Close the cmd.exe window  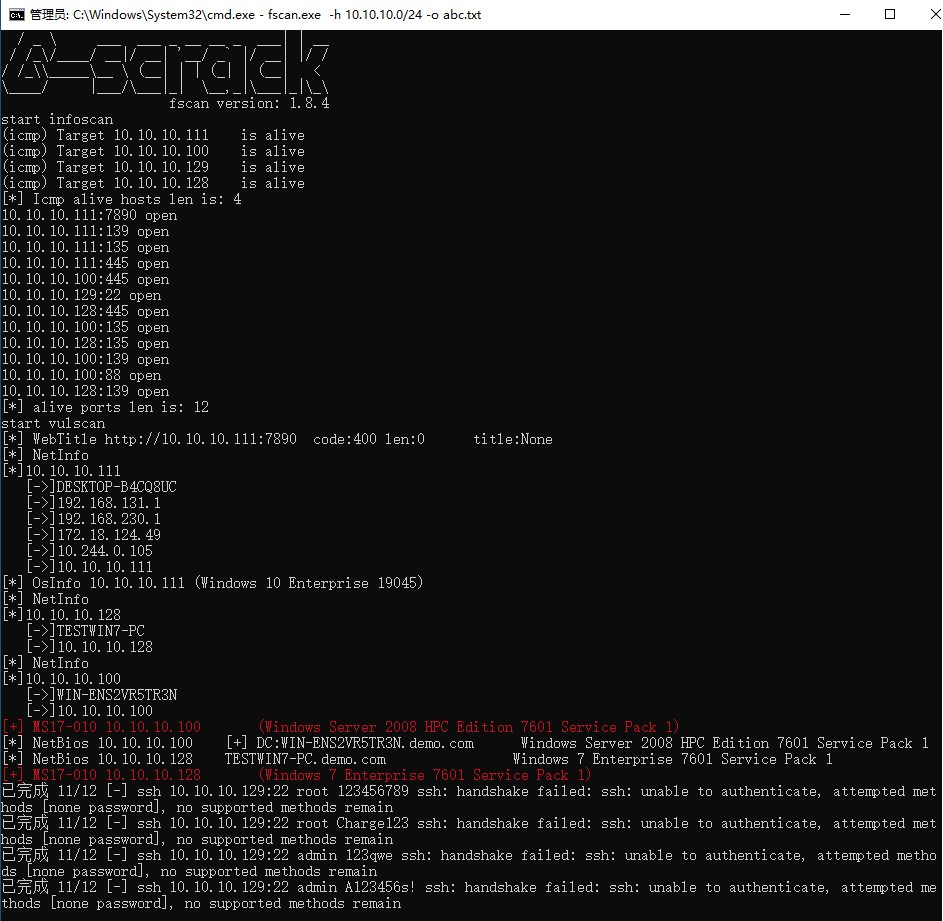click(x=935, y=14)
